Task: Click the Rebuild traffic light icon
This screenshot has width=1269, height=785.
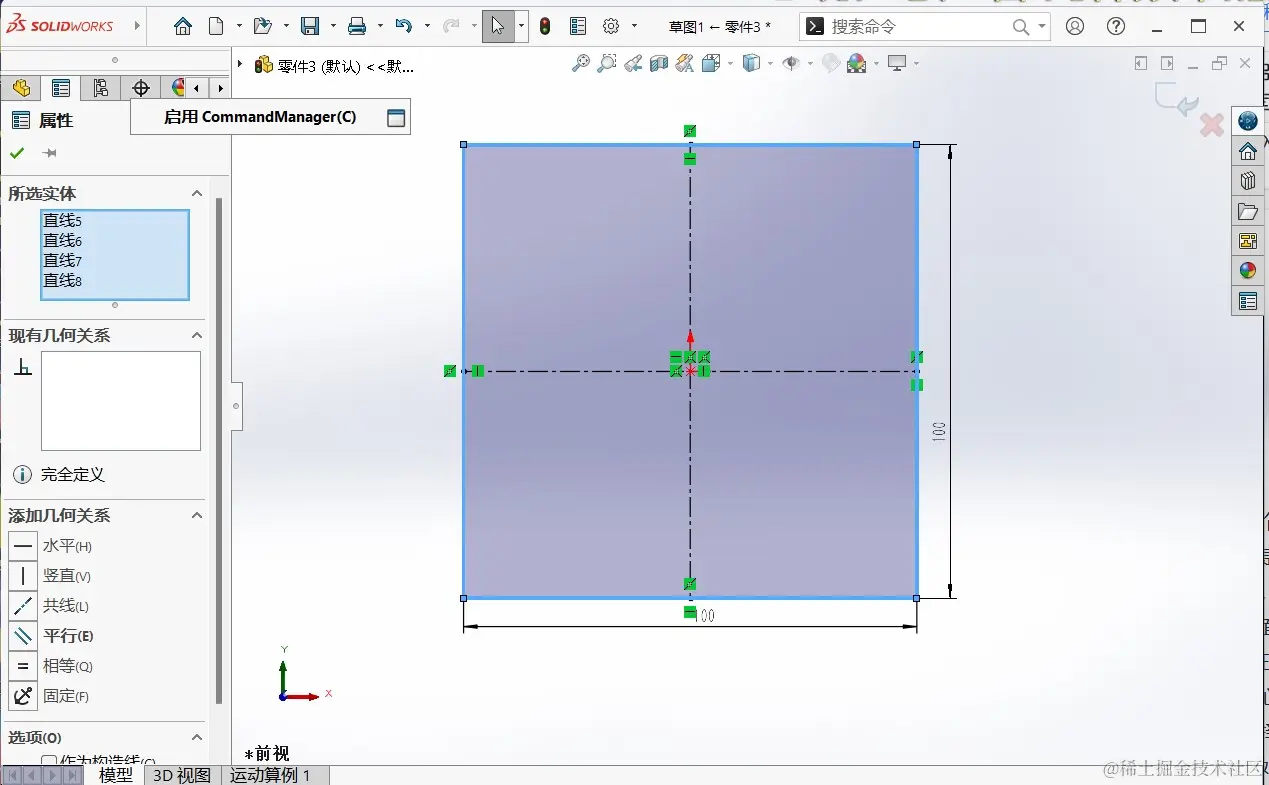Action: (x=545, y=27)
